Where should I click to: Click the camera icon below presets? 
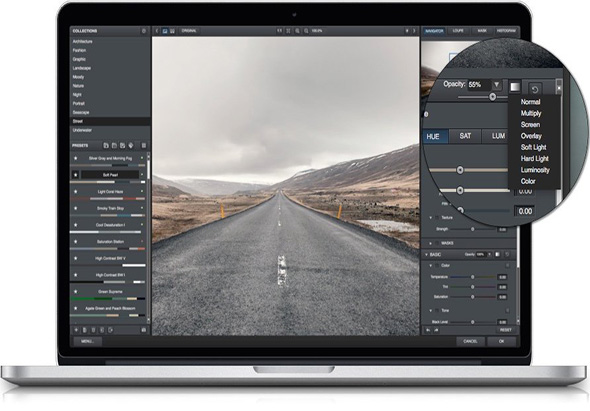coord(143,330)
